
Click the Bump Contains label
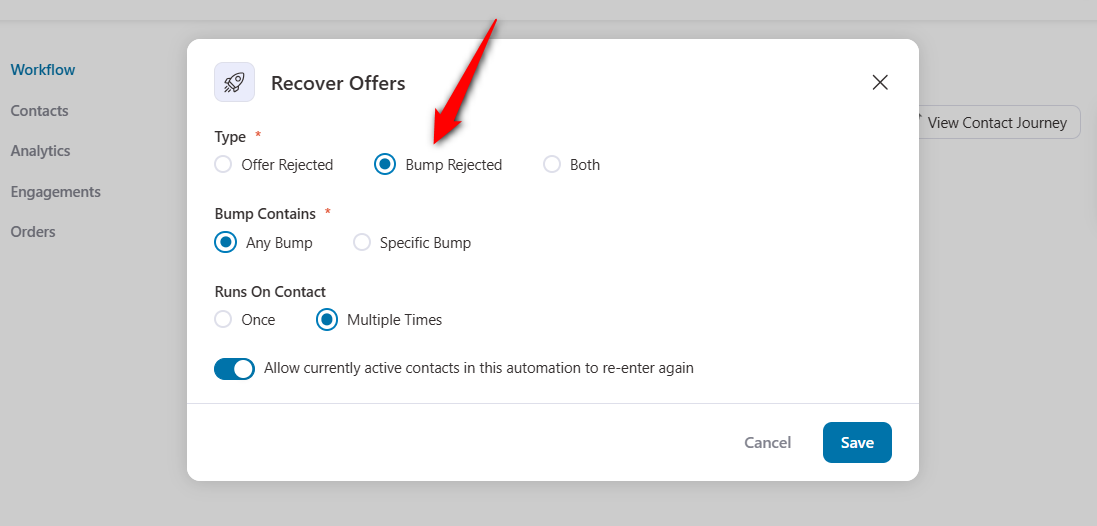265,213
